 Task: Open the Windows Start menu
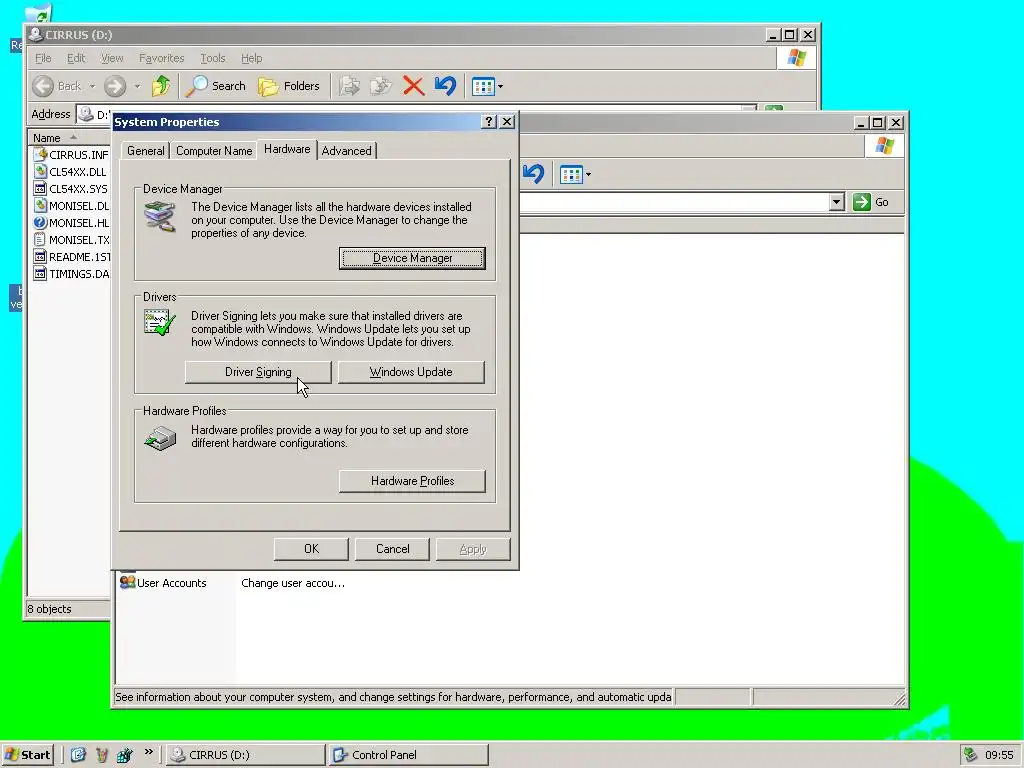(x=27, y=755)
